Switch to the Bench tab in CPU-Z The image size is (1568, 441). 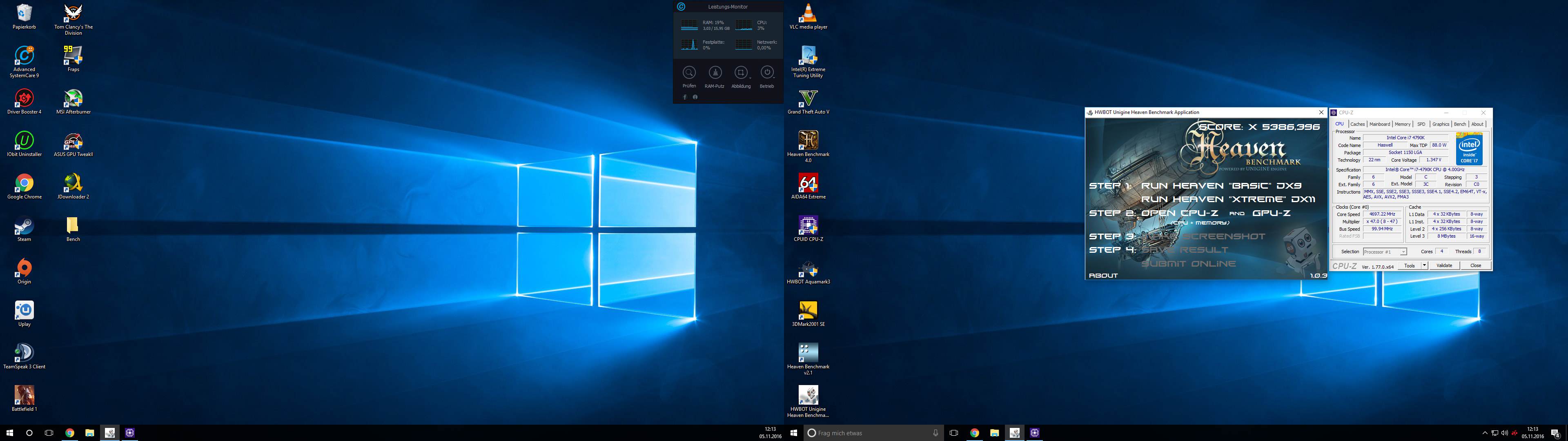coord(1460,124)
